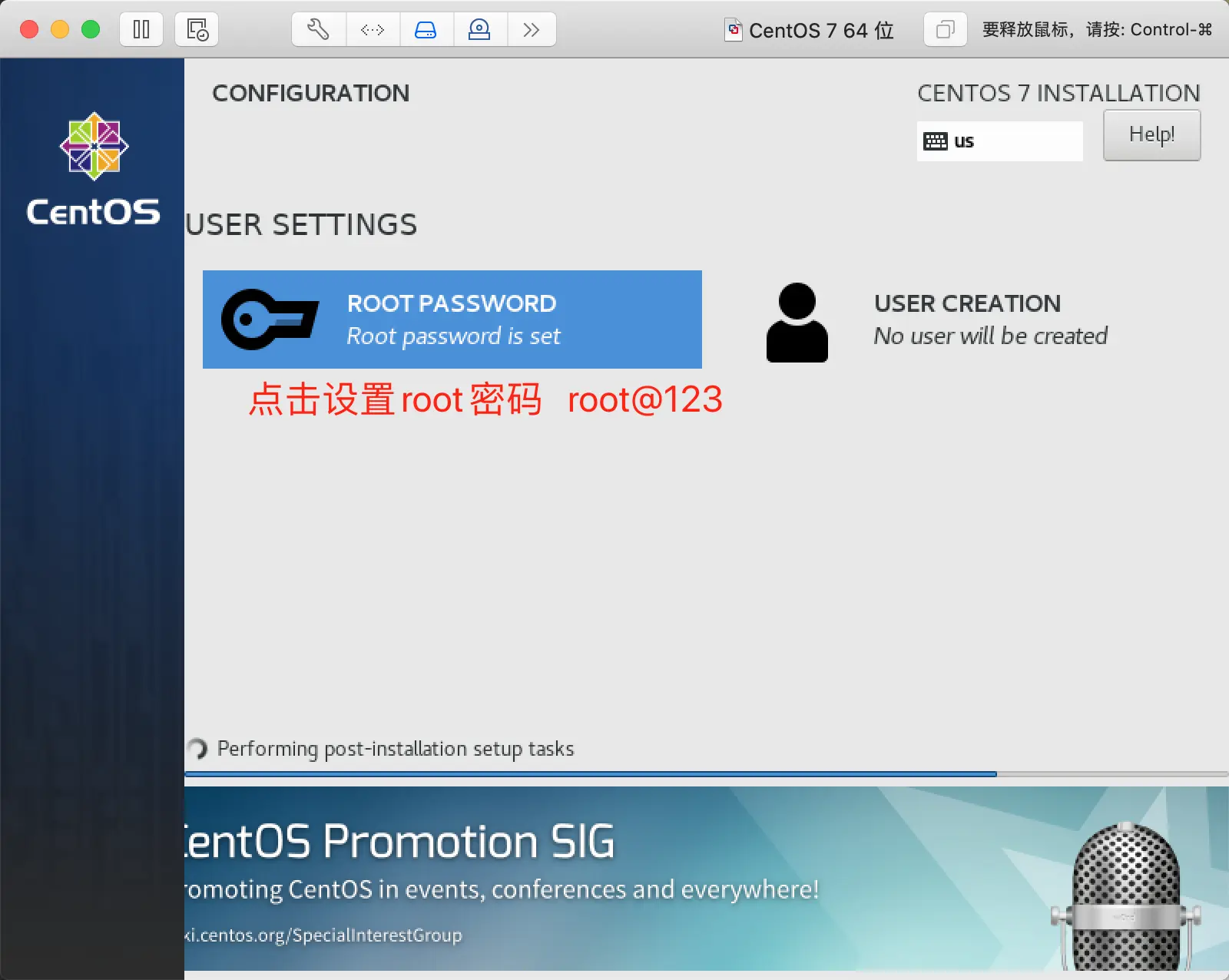Pause the virtual machine

click(x=141, y=30)
